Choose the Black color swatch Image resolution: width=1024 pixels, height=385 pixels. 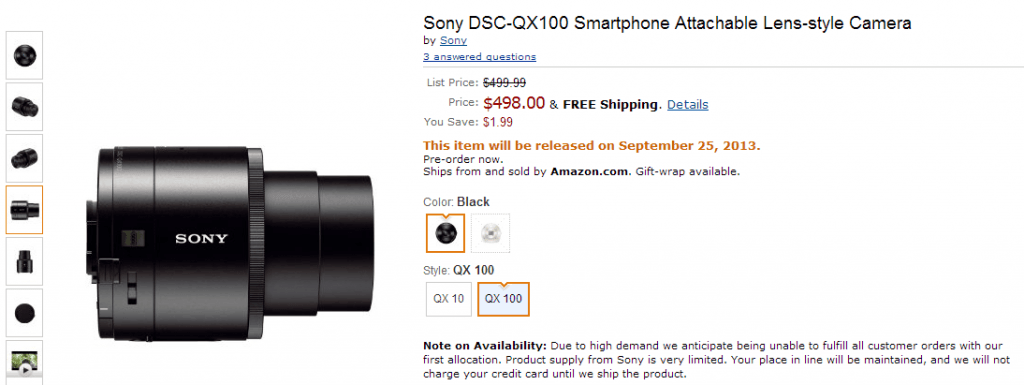[x=445, y=233]
